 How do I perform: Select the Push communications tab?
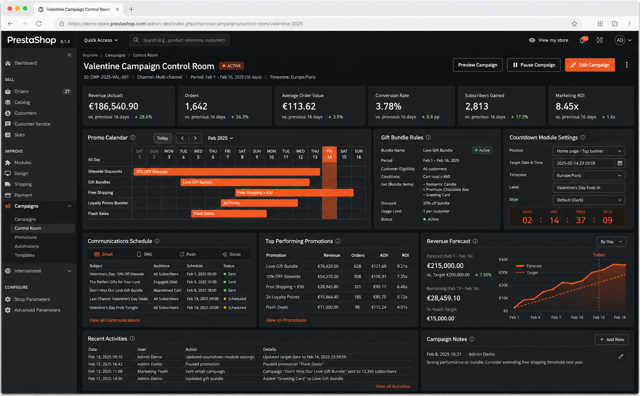187,254
